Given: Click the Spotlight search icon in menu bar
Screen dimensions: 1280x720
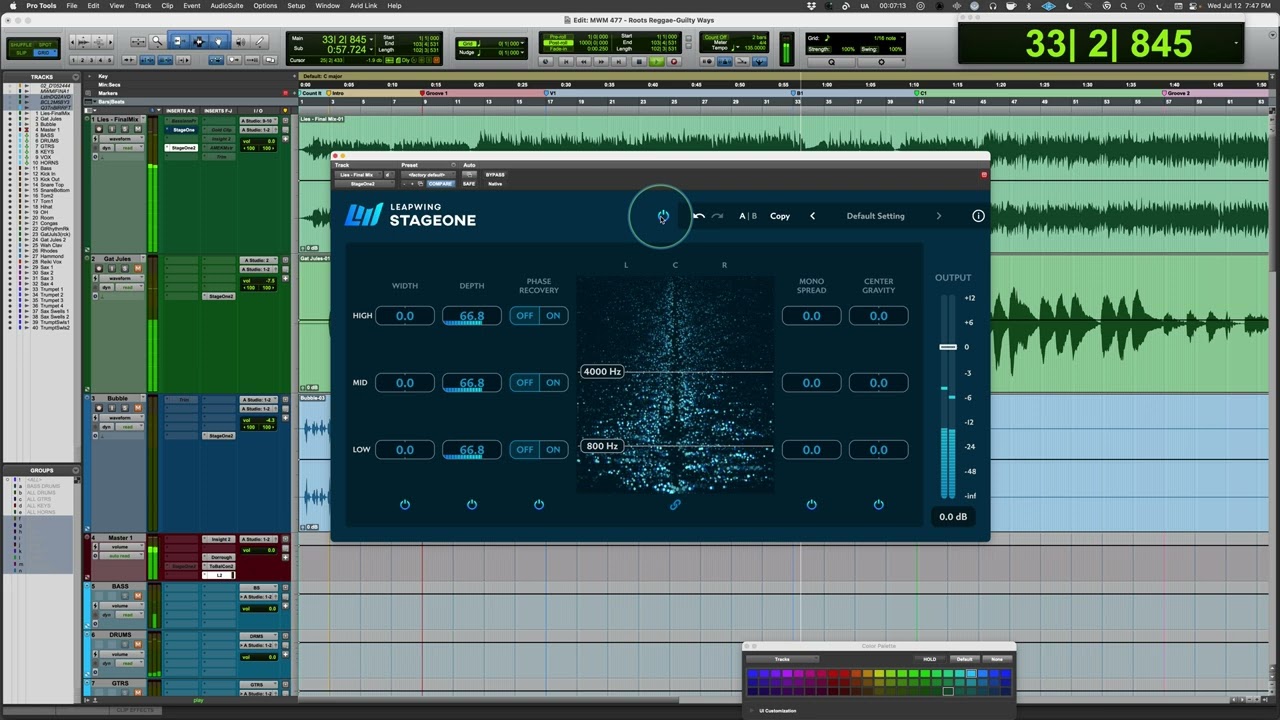Looking at the screenshot, I should (x=1124, y=6).
